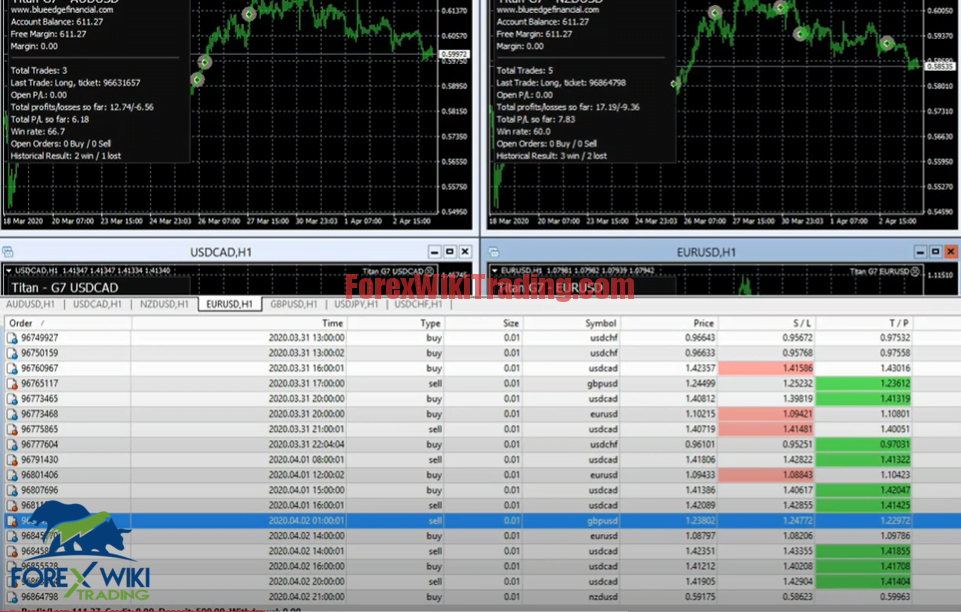
Task: Sort orders by the Order column header
Action: click(x=67, y=323)
